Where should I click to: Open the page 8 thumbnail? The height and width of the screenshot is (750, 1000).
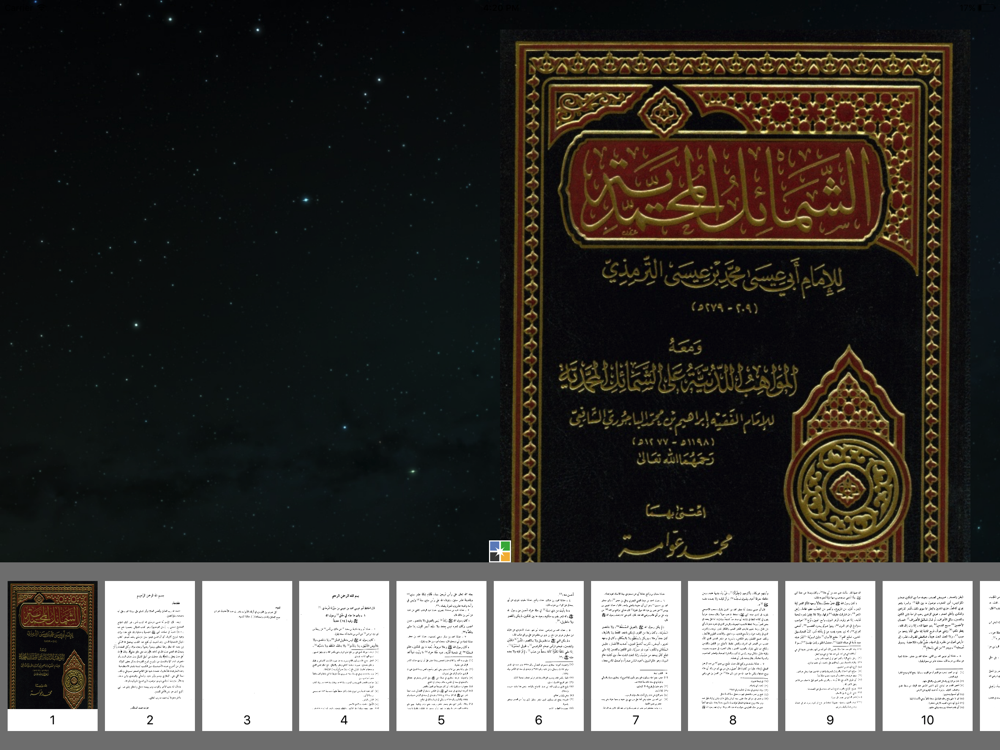coord(733,656)
